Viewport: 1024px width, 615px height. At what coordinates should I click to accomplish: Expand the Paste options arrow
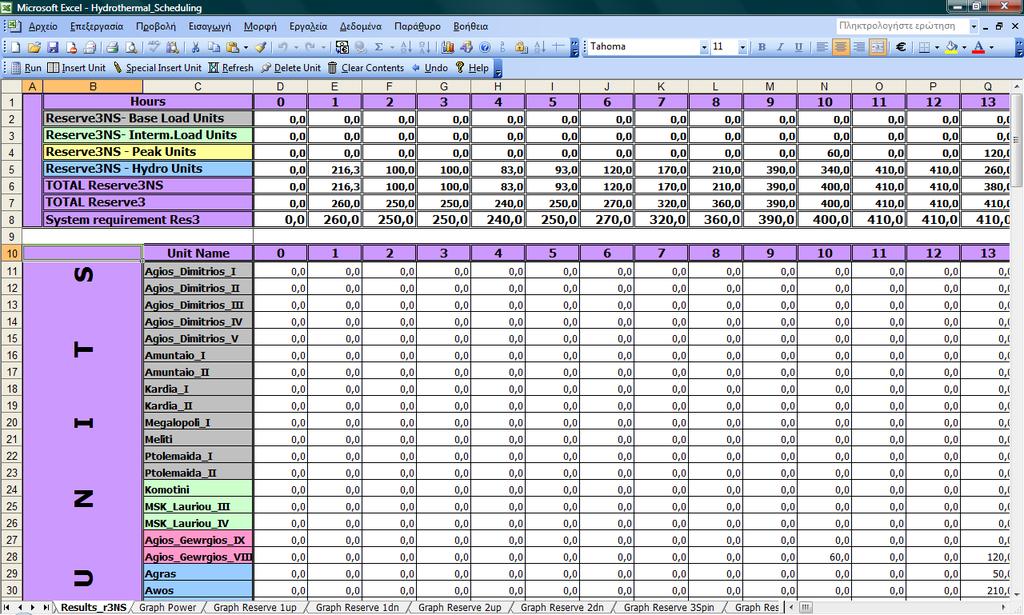click(x=246, y=47)
